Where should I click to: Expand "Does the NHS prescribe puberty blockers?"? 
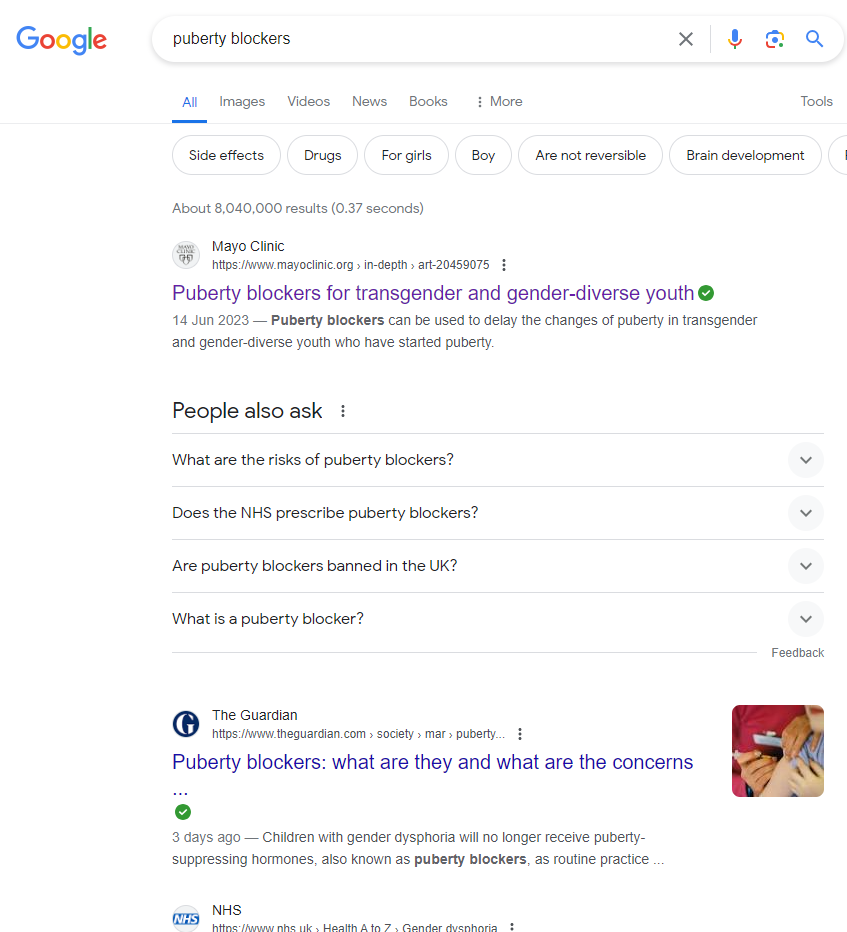(x=805, y=513)
